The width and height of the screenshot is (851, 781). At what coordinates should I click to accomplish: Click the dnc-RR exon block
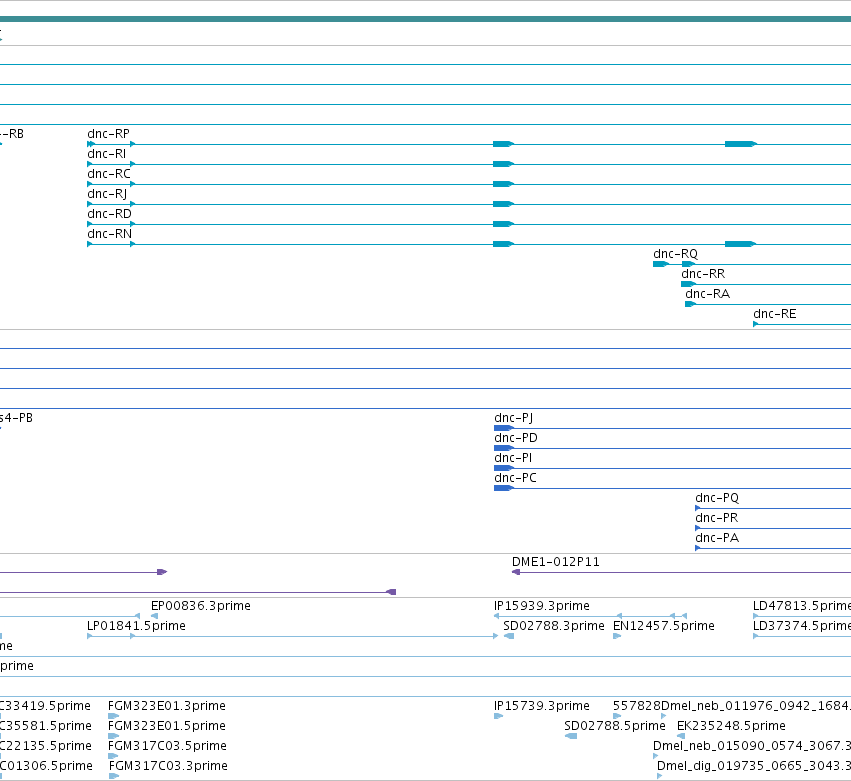(x=688, y=284)
